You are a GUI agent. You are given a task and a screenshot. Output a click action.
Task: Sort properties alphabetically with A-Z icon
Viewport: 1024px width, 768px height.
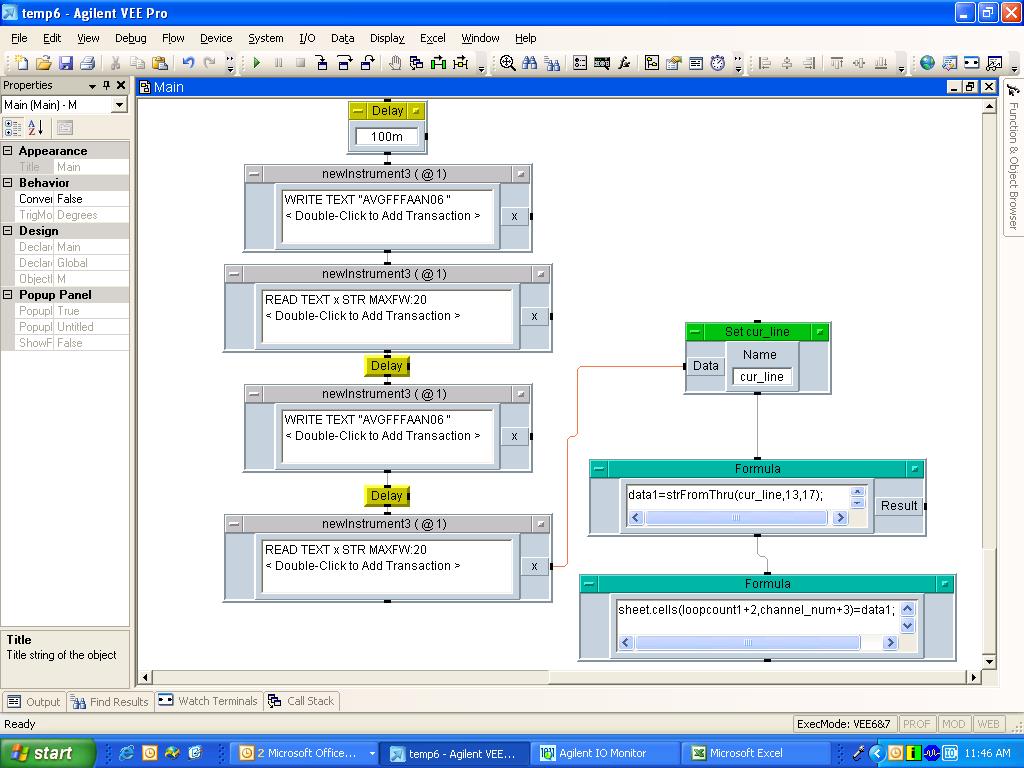(36, 127)
